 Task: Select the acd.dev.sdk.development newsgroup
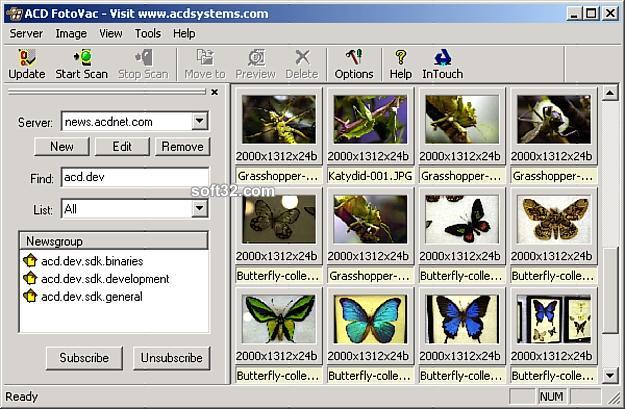pyautogui.click(x=105, y=279)
